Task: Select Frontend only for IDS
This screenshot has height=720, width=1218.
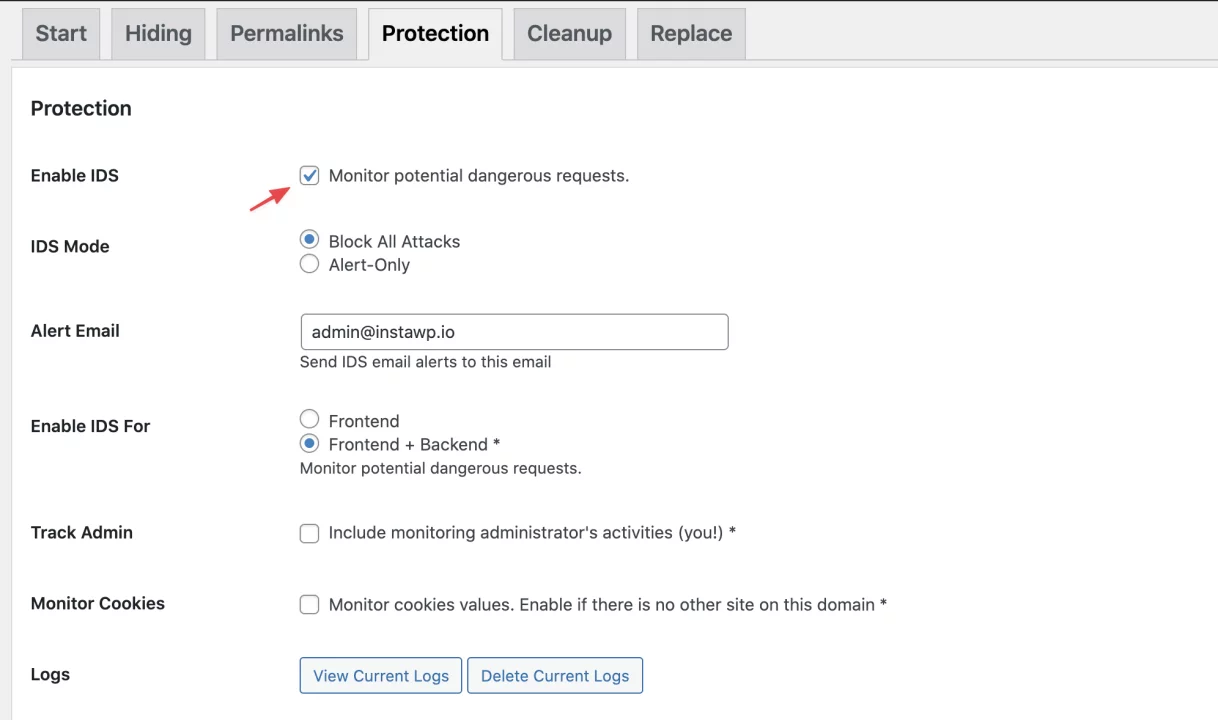Action: 310,419
